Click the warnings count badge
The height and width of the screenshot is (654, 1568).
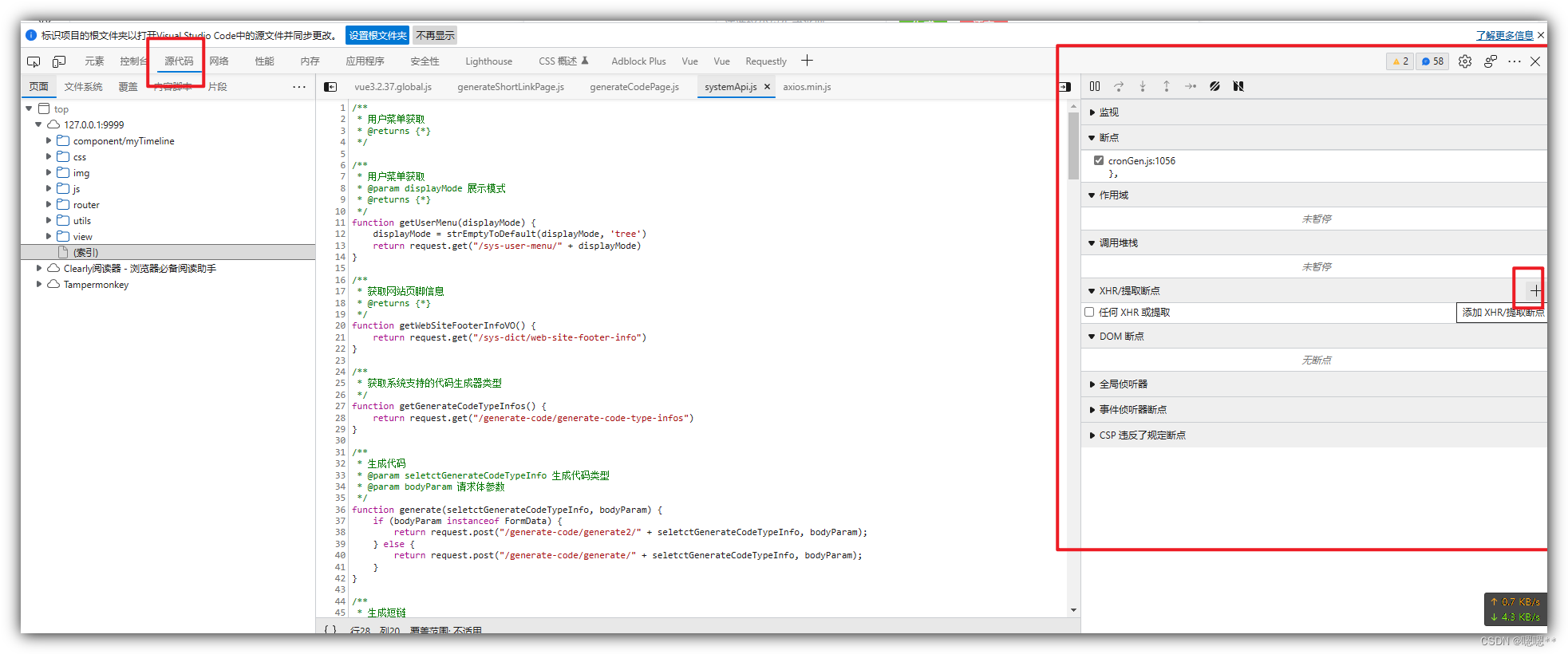pyautogui.click(x=1400, y=61)
